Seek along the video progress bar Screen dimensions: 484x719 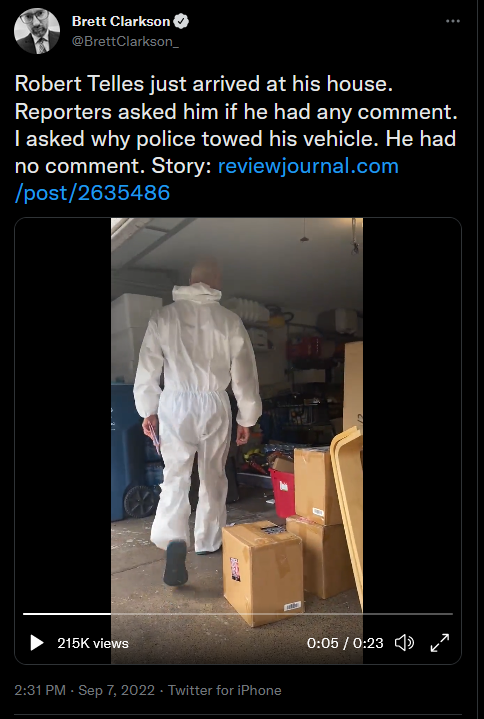(238, 614)
